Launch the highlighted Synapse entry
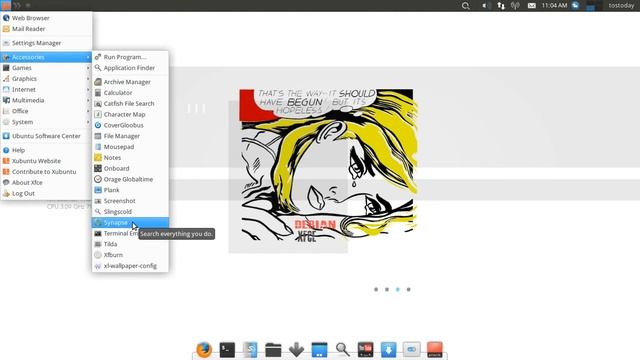The width and height of the screenshot is (640, 360). tap(130, 222)
